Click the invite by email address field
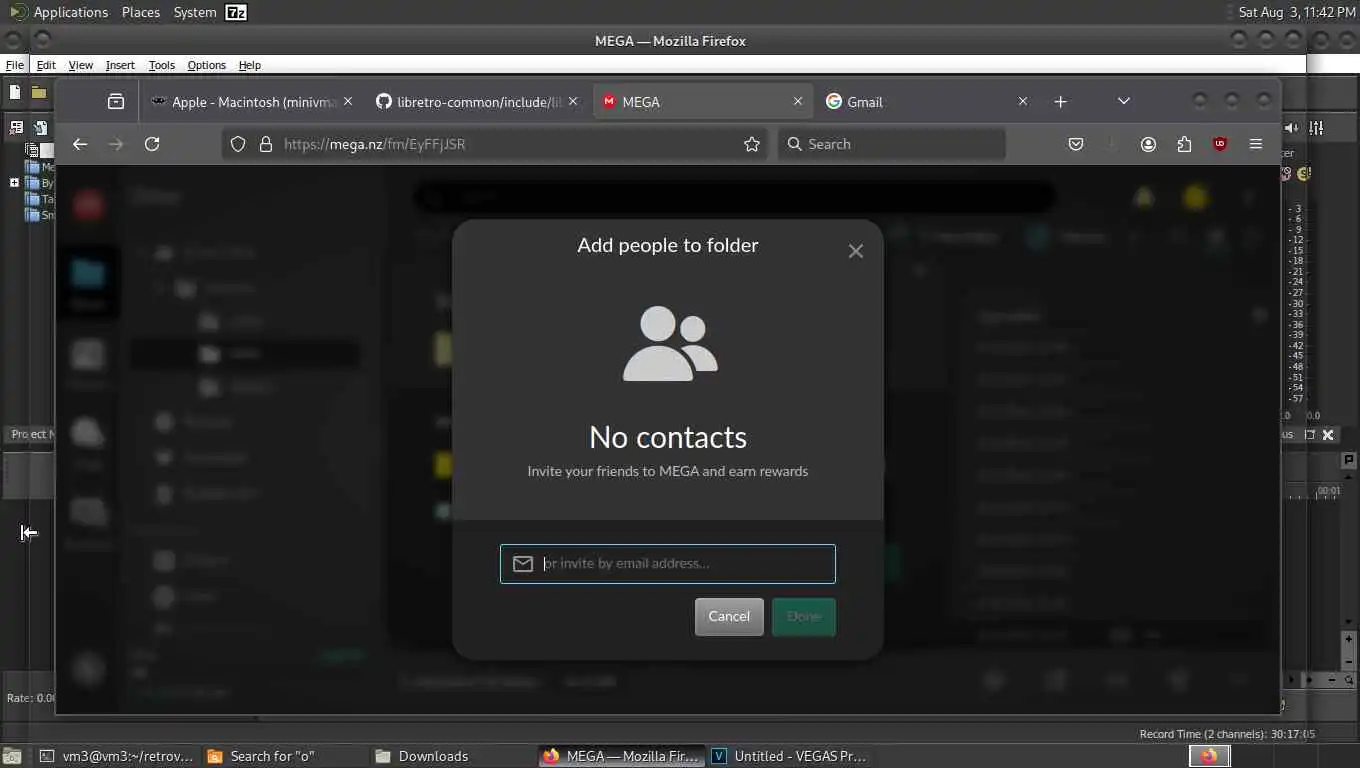The height and width of the screenshot is (768, 1360). pyautogui.click(x=667, y=564)
